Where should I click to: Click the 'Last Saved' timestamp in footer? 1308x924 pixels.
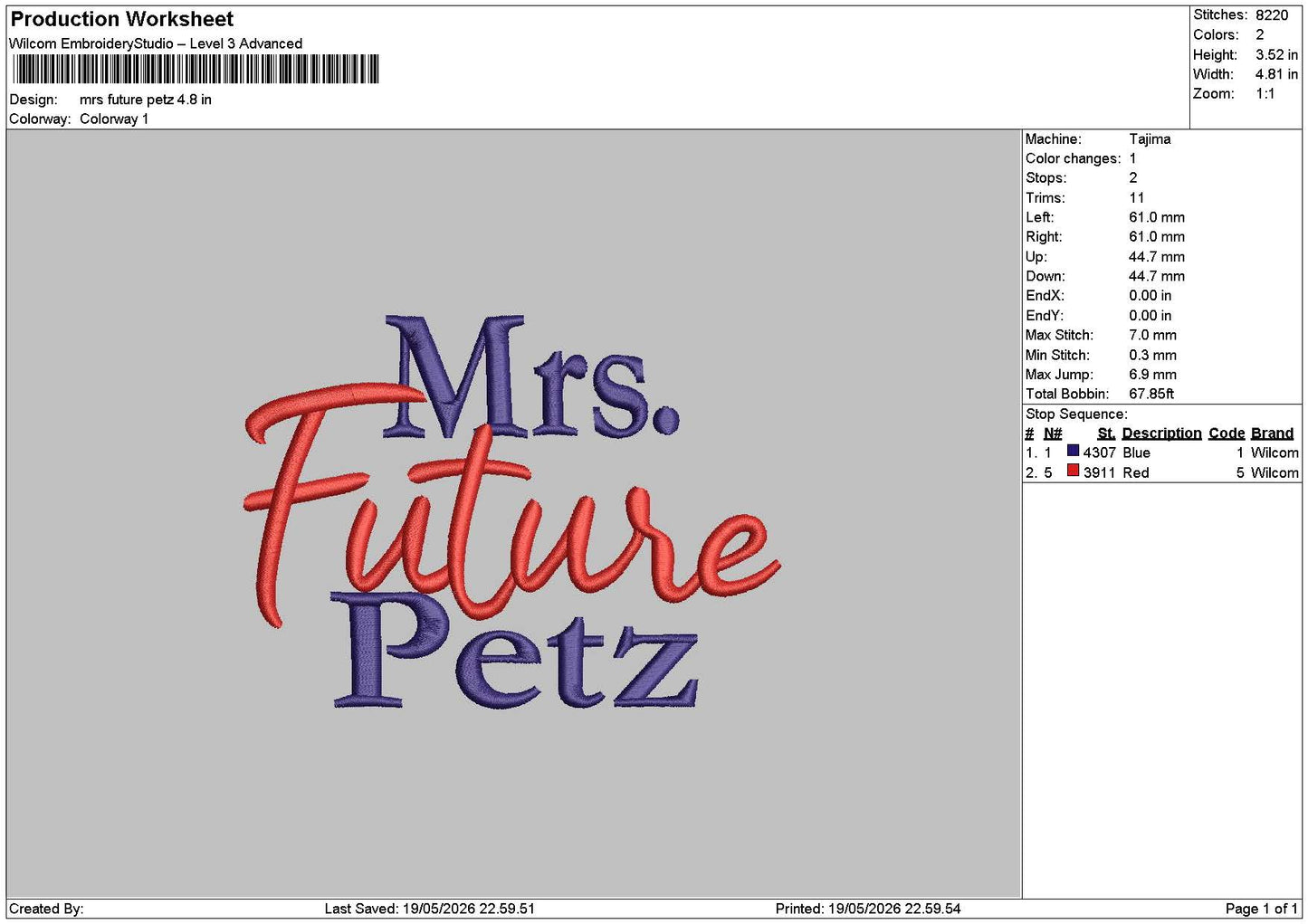tap(430, 909)
